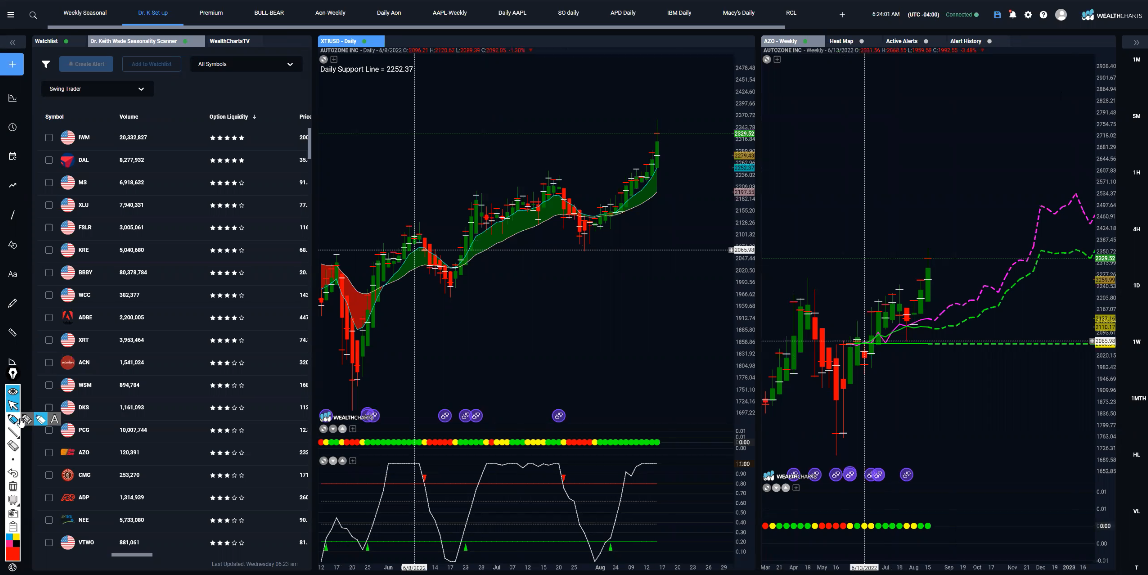The height and width of the screenshot is (575, 1148).
Task: Expand the right panel with double chevron
Action: click(1136, 42)
